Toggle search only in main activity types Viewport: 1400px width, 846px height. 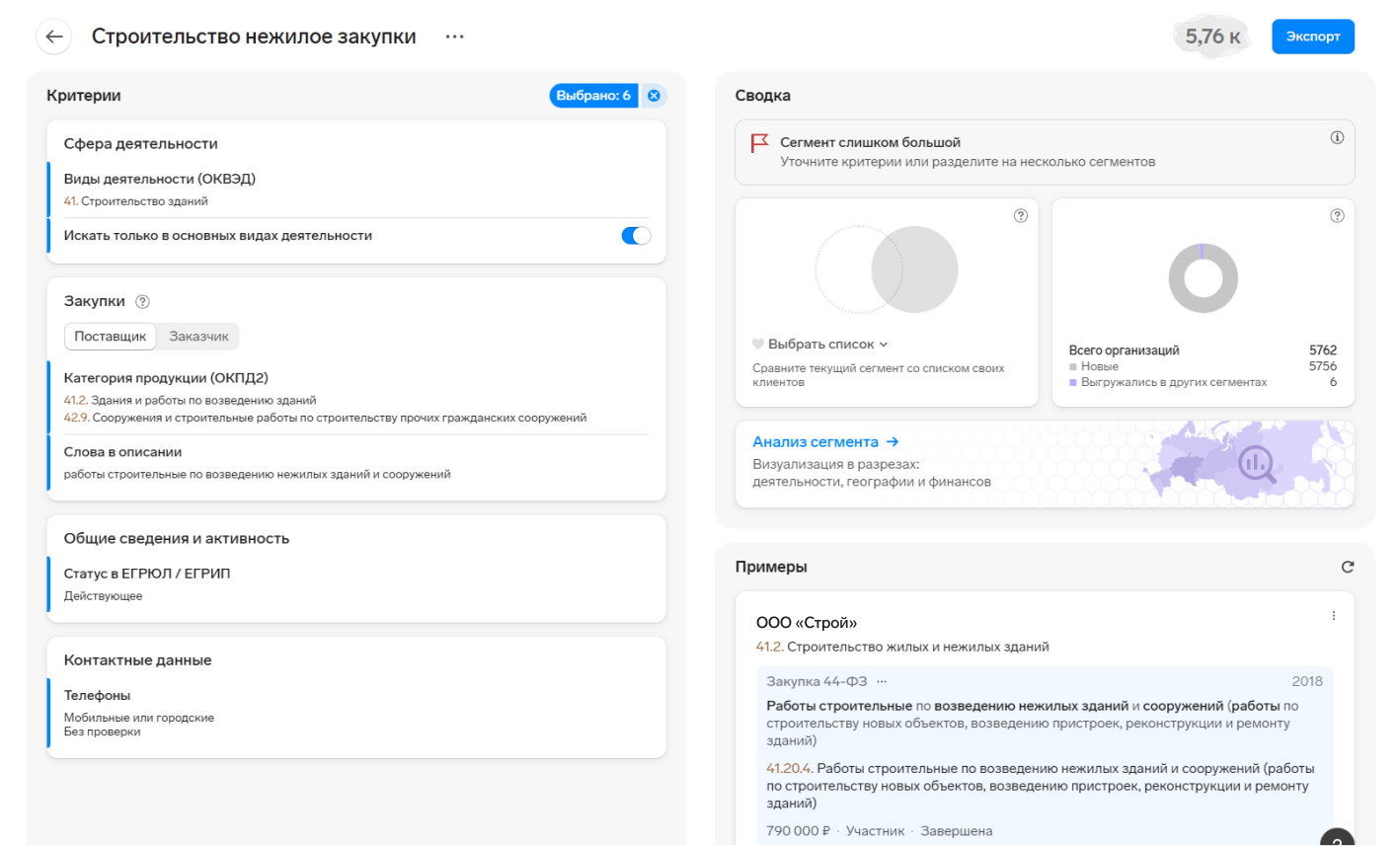tap(636, 236)
